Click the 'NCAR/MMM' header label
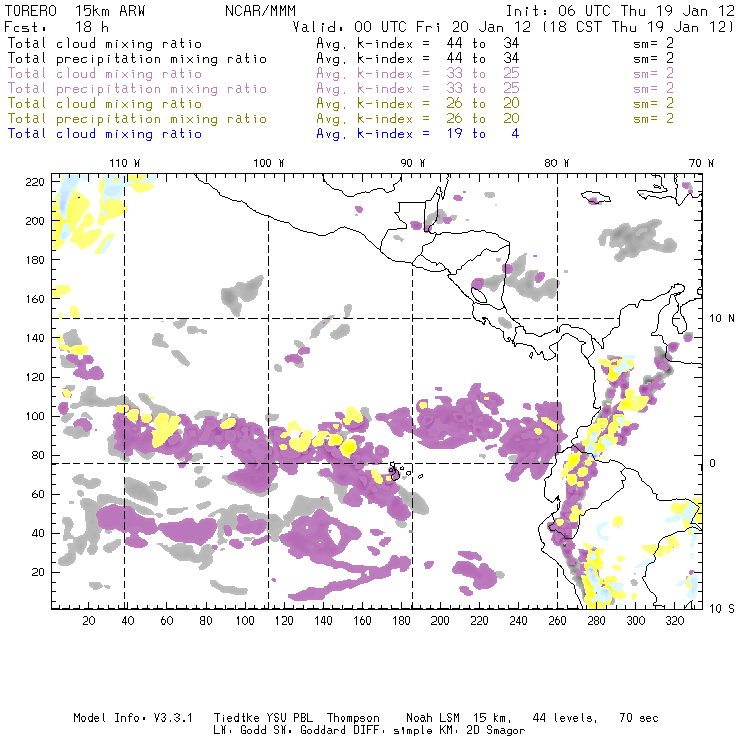Screen dimensions: 740x740 [x=260, y=11]
